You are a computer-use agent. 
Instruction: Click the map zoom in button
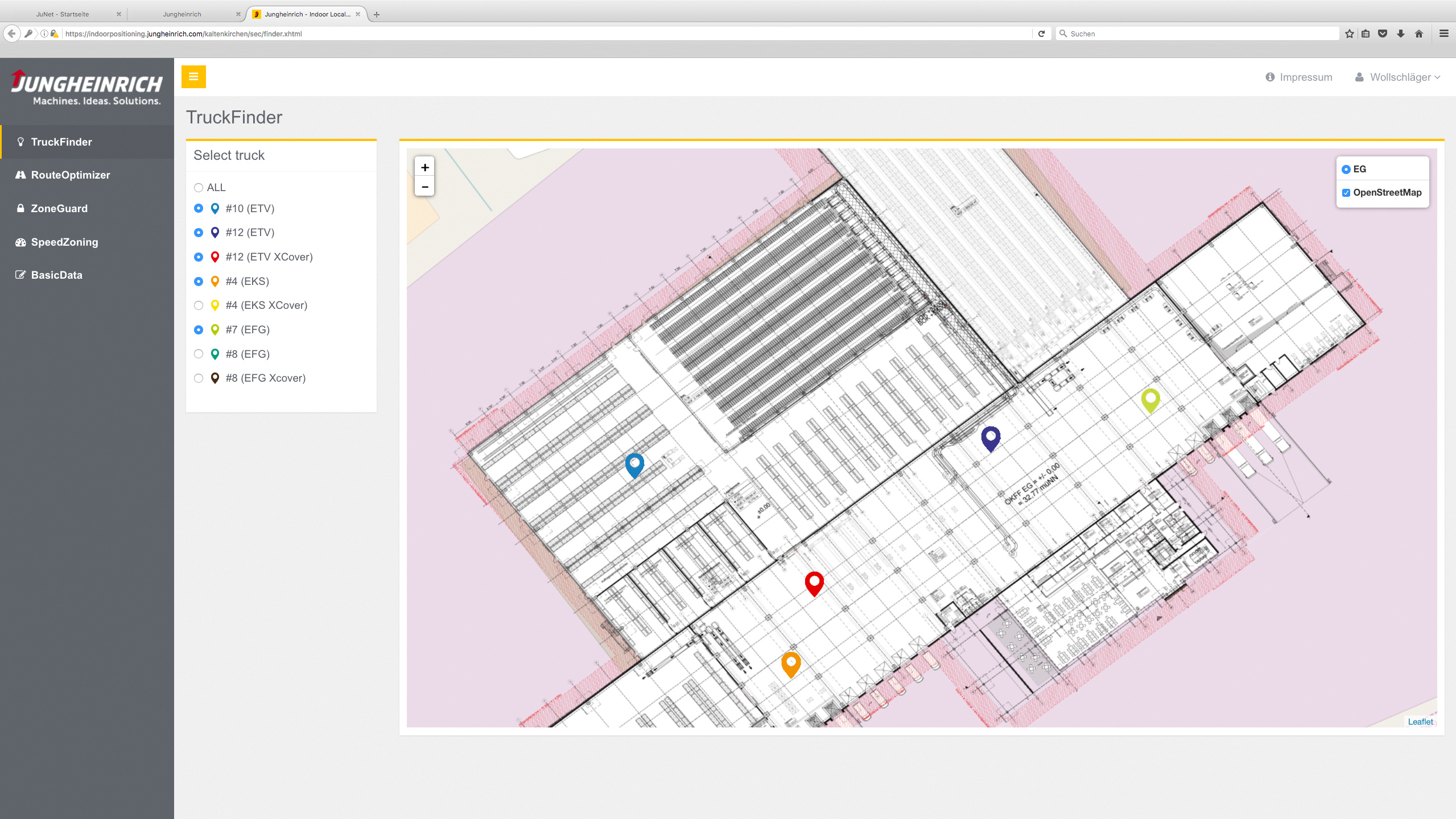click(424, 167)
